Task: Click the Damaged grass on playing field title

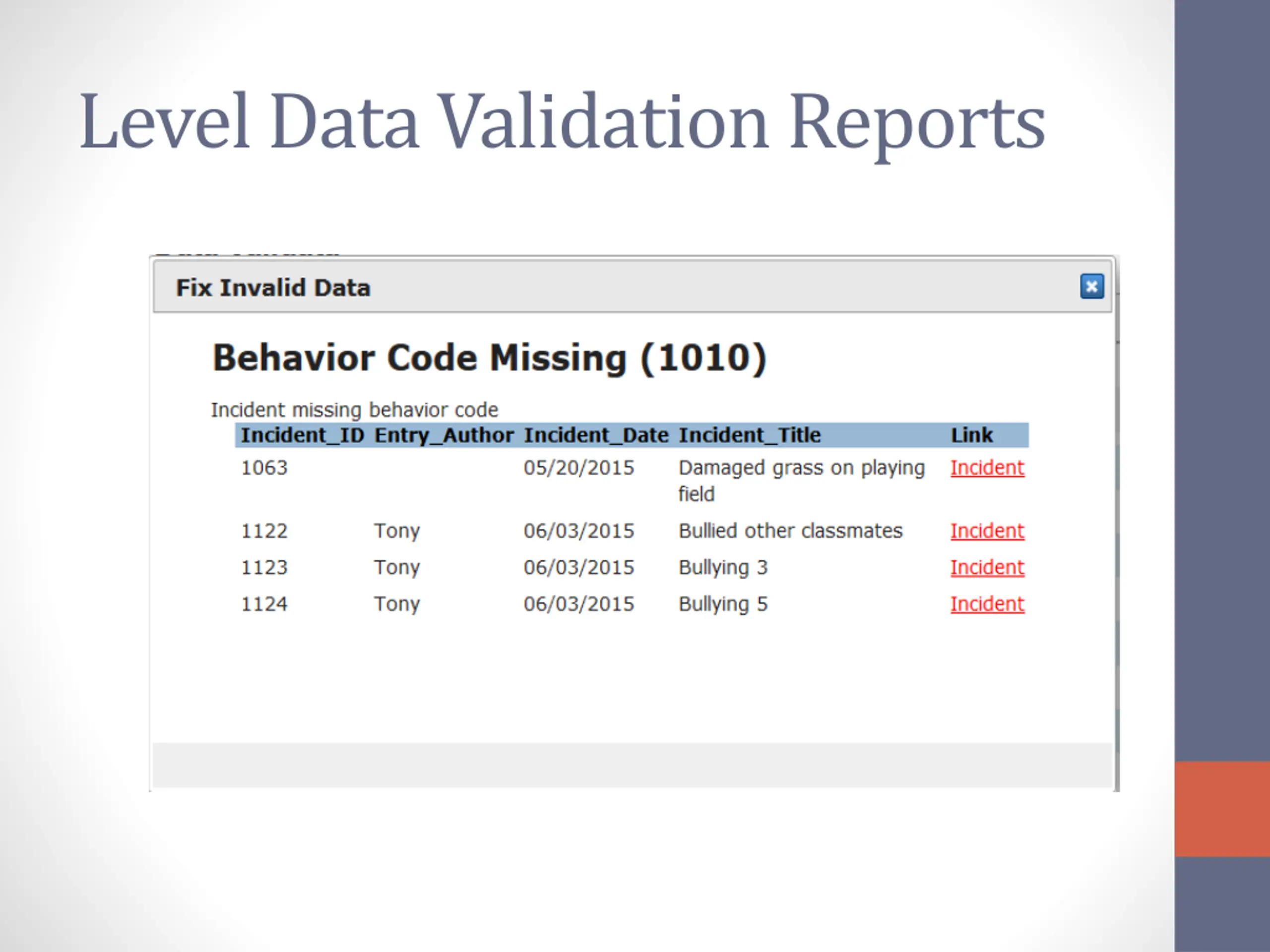Action: coord(802,481)
